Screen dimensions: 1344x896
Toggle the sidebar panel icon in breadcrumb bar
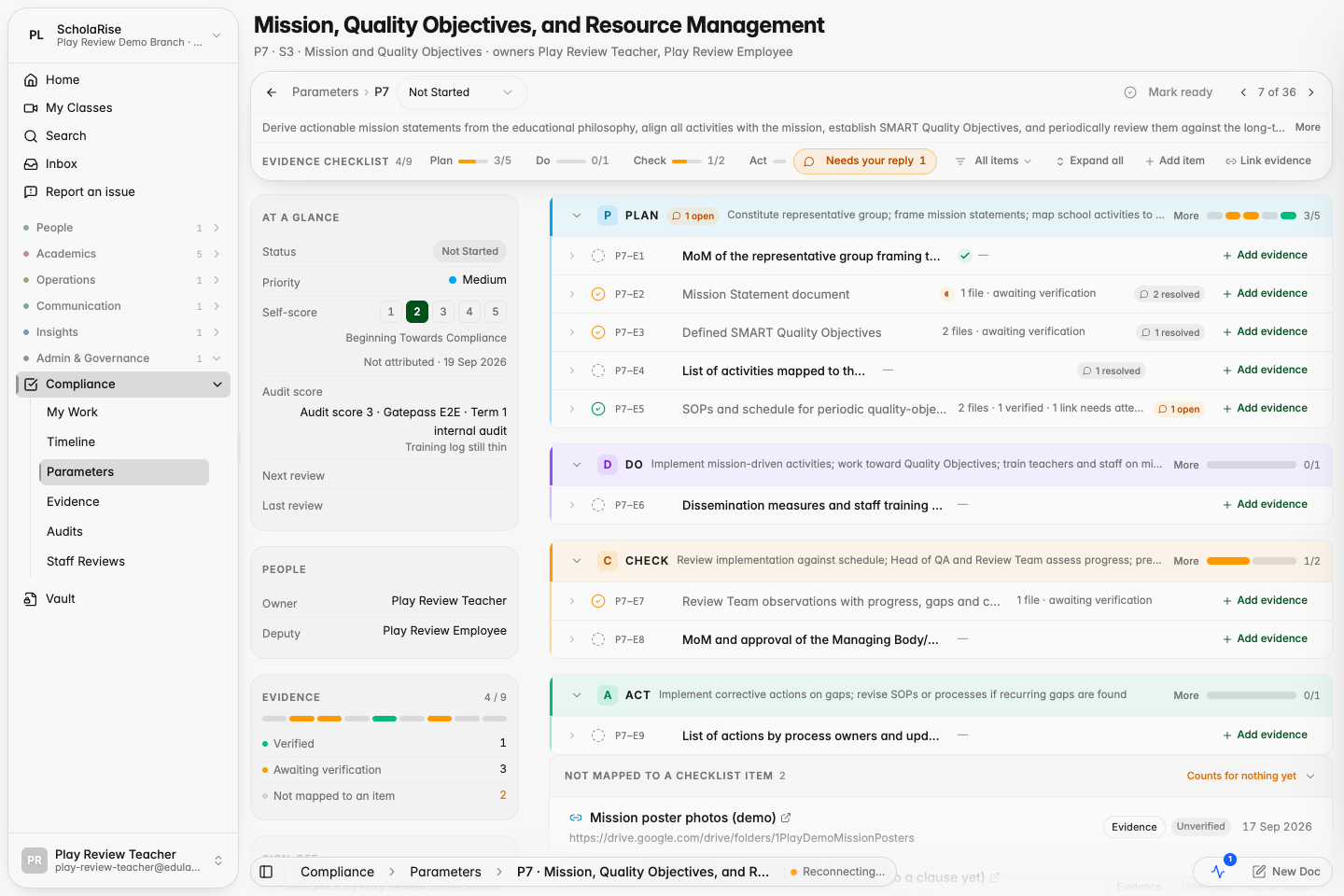[x=266, y=872]
